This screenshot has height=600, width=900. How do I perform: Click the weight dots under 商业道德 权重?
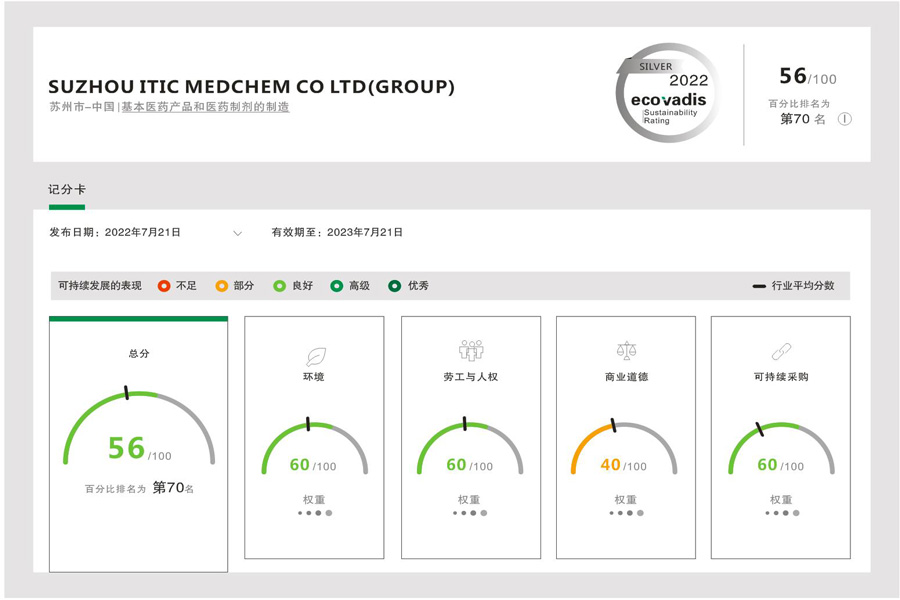click(x=626, y=513)
